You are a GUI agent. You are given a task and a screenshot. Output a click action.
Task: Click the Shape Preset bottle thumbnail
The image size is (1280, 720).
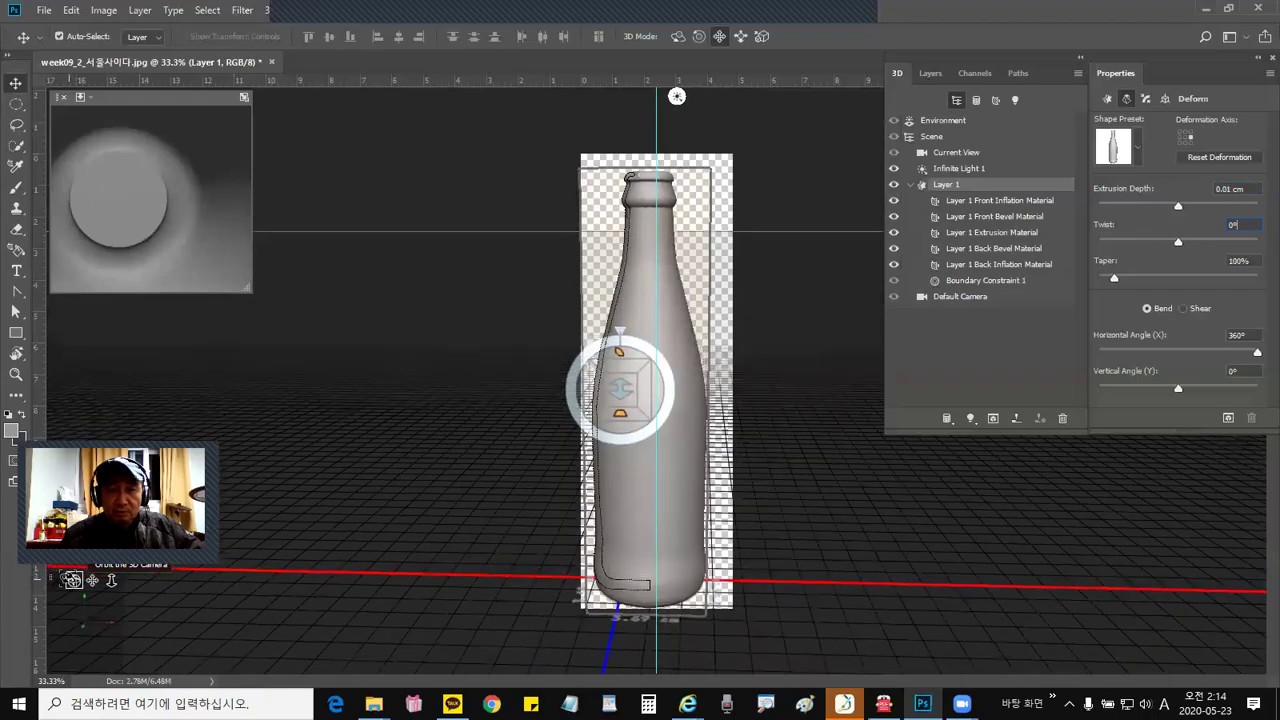tap(1113, 147)
